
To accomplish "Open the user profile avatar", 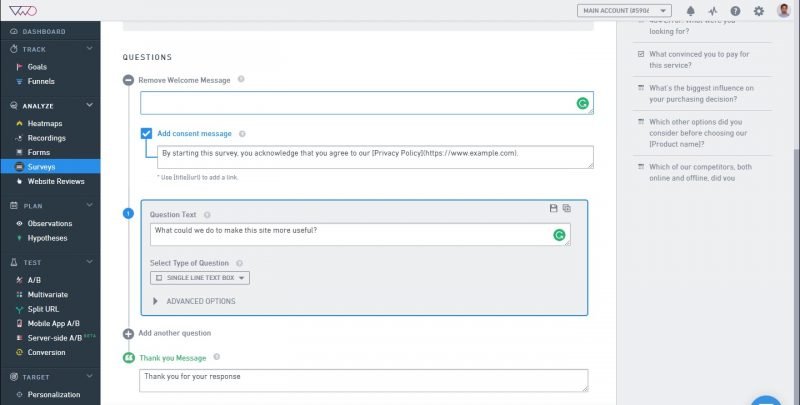I will point(783,10).
